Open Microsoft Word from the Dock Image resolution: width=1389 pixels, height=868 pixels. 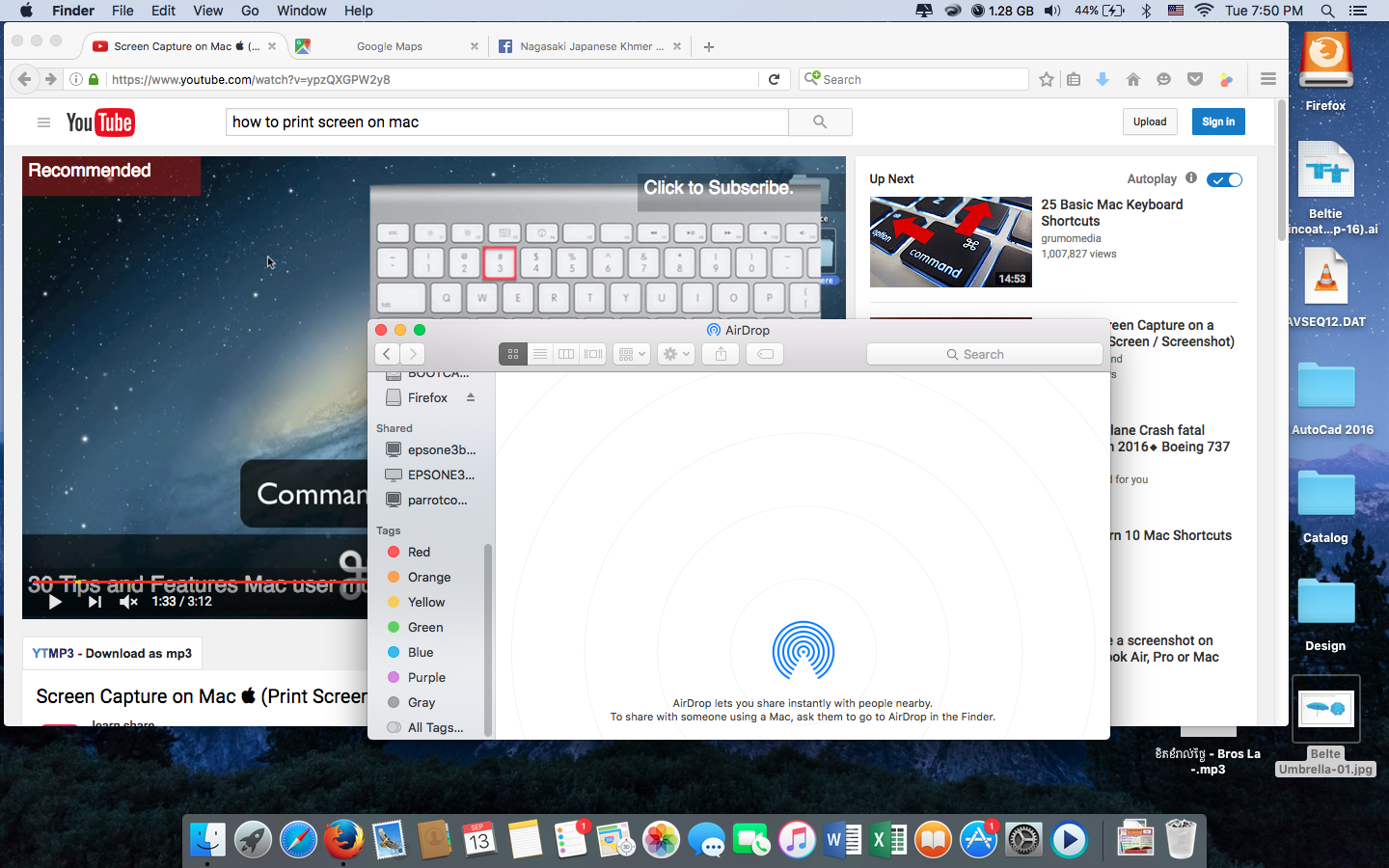click(x=842, y=840)
